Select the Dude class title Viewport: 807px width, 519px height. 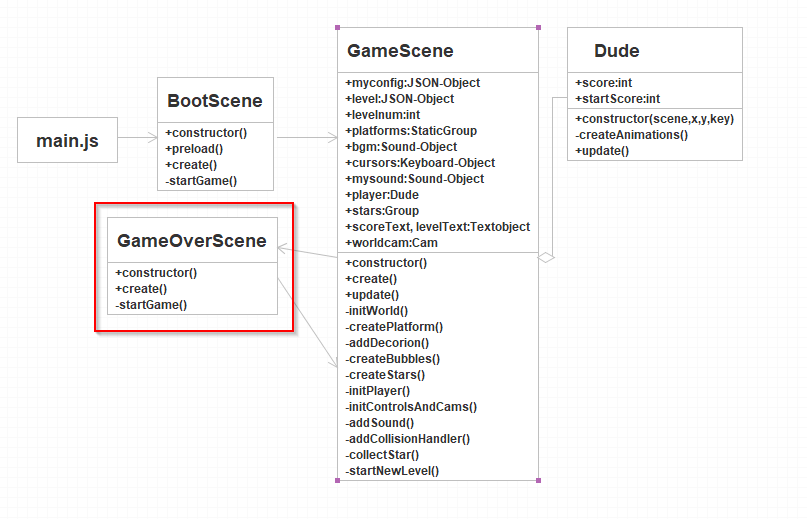point(616,51)
